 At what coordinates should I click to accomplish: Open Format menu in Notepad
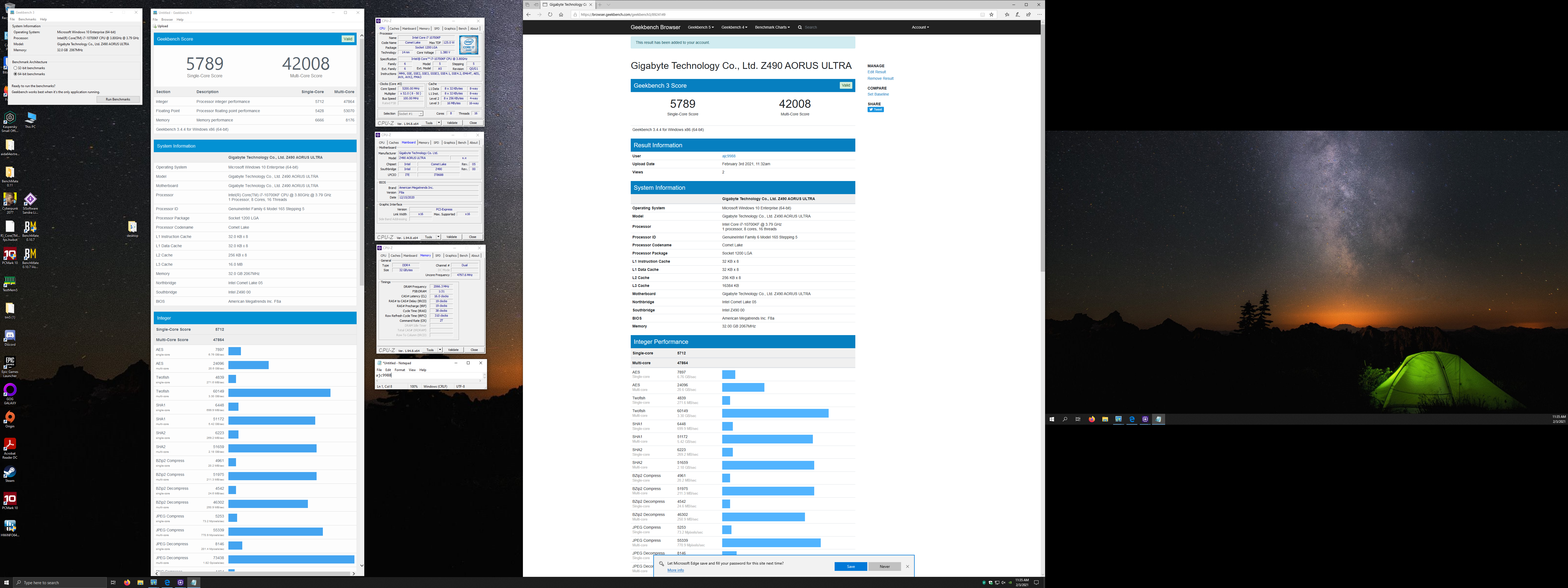[x=399, y=370]
